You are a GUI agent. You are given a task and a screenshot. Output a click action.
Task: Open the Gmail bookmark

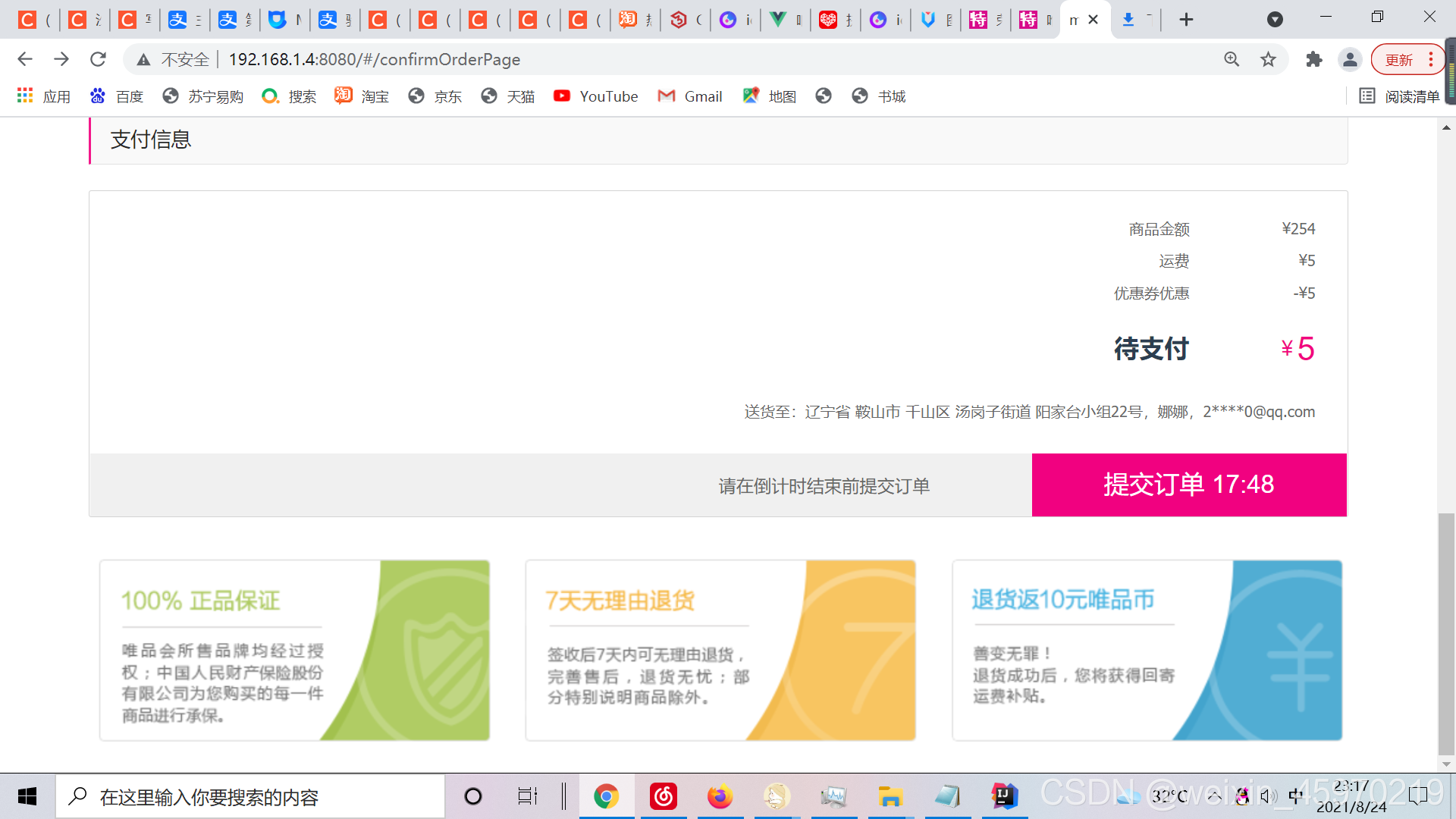[x=689, y=96]
